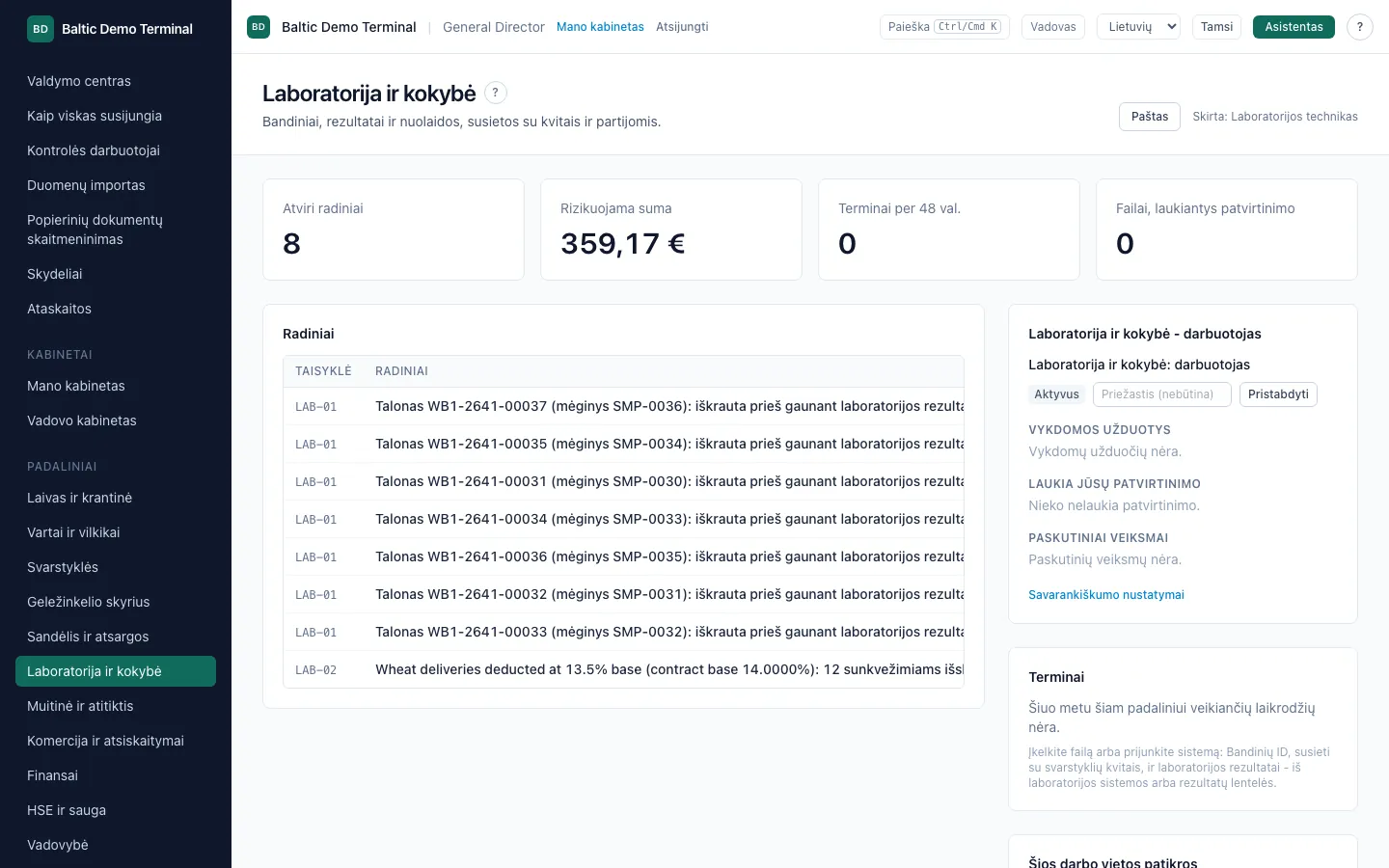Image resolution: width=1389 pixels, height=868 pixels.
Task: Open the Asistentas assistant
Action: (1294, 27)
